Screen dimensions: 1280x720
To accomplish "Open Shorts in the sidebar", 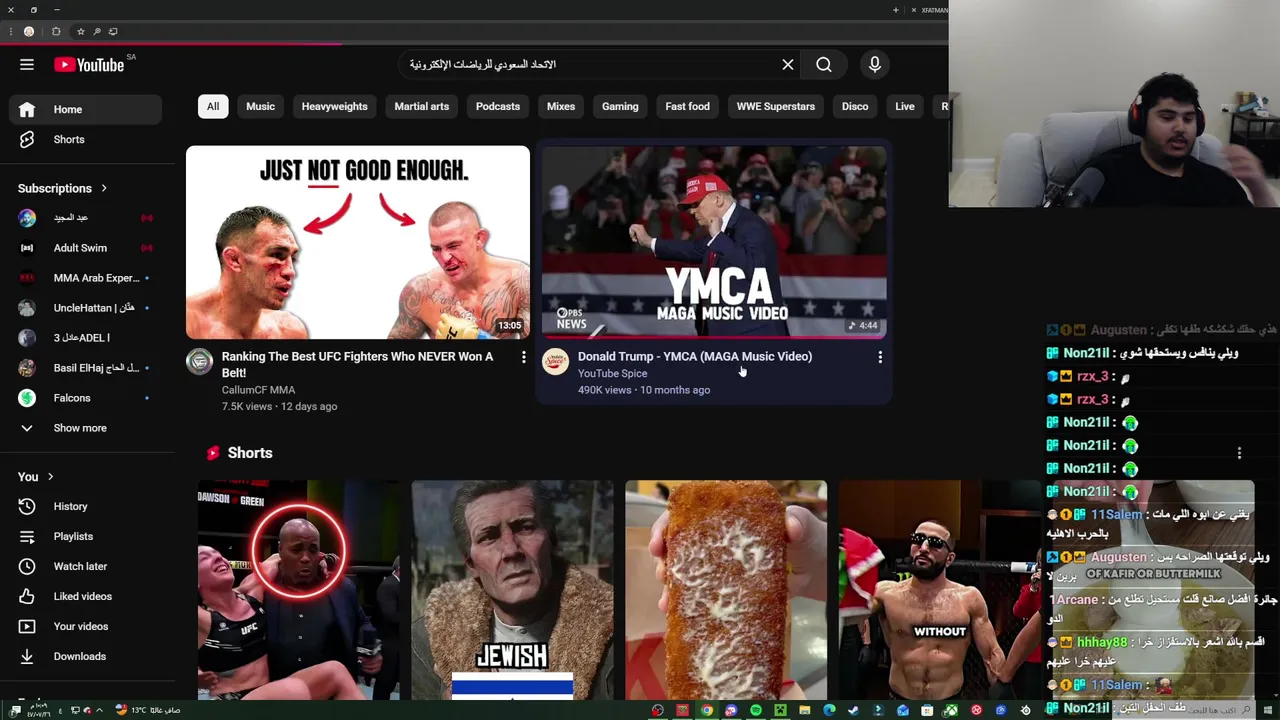I will 85,139.
